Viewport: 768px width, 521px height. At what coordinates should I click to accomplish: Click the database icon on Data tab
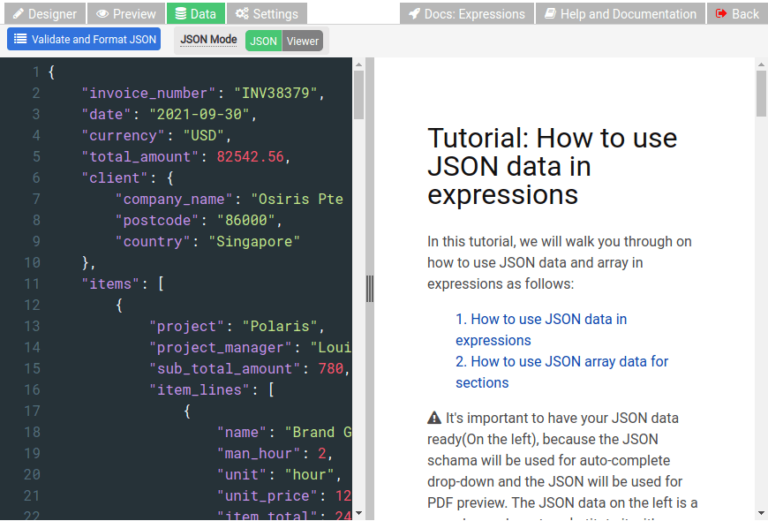pyautogui.click(x=180, y=14)
